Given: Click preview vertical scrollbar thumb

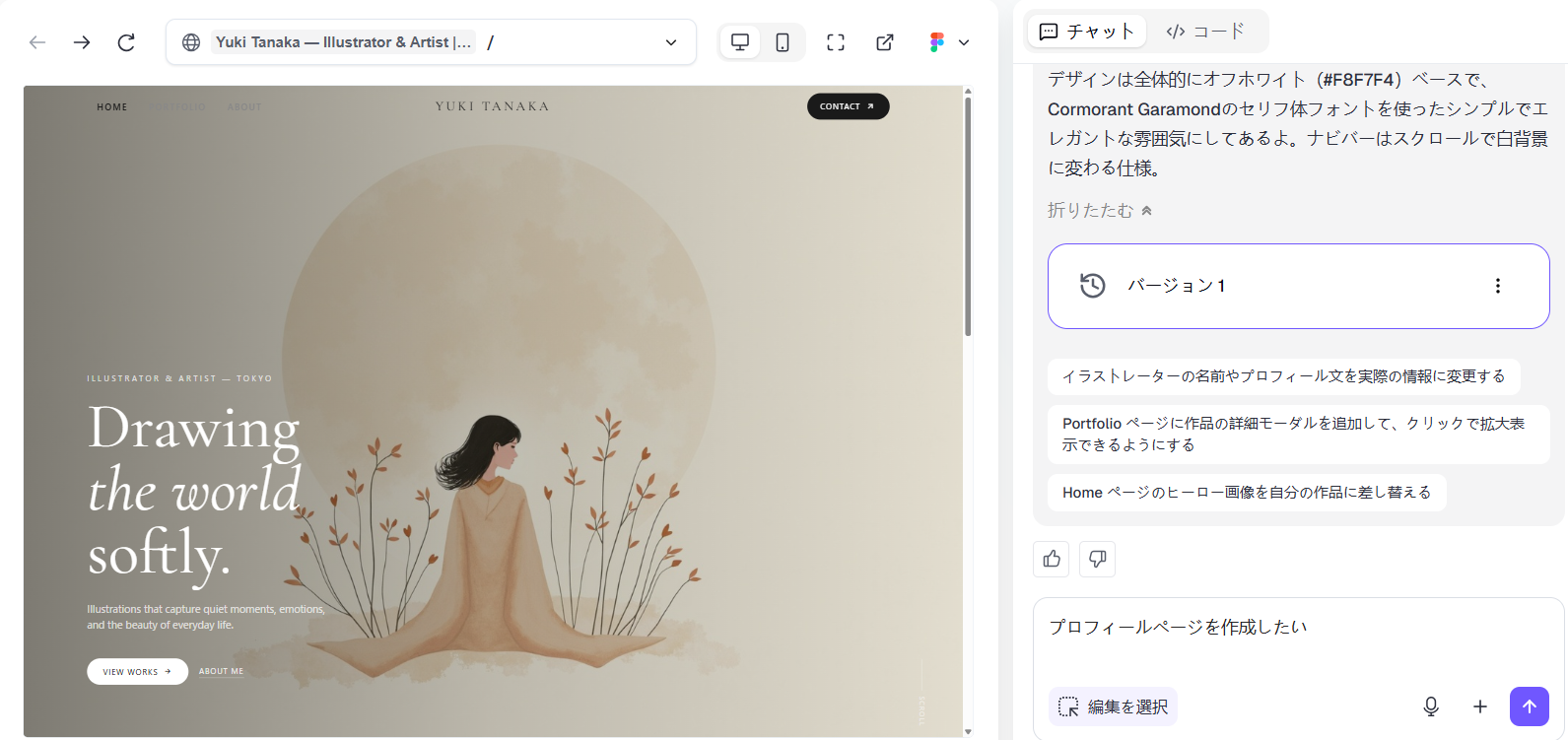Looking at the screenshot, I should pos(968,217).
